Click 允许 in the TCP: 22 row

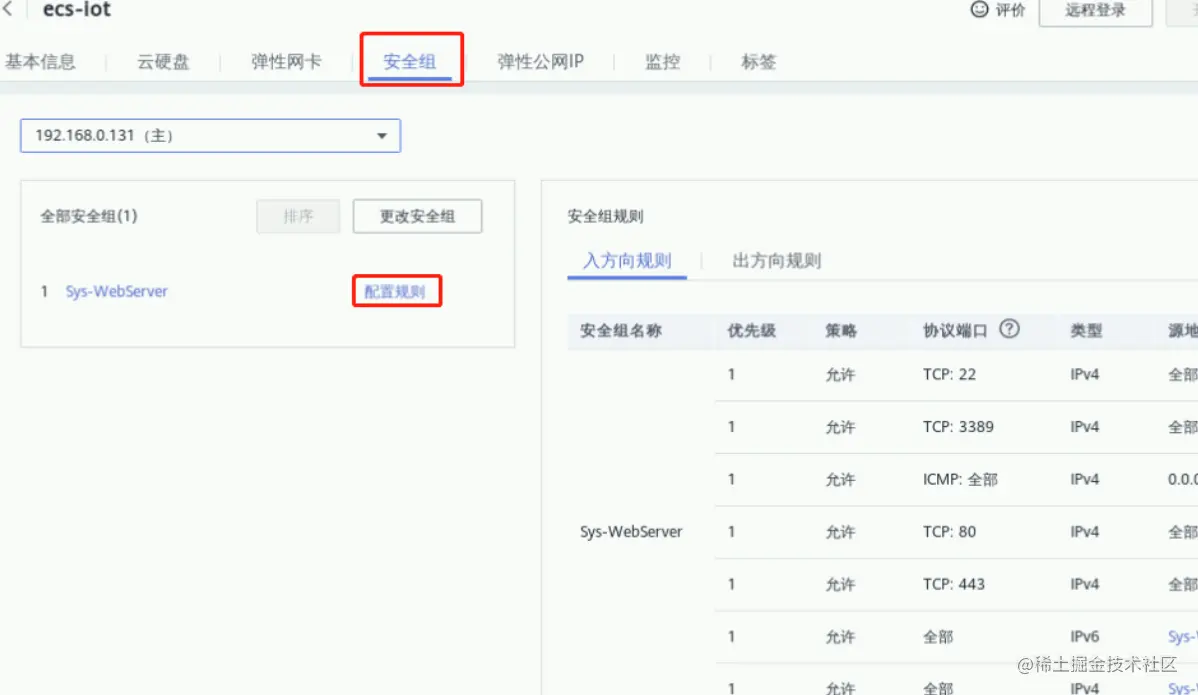pos(840,374)
